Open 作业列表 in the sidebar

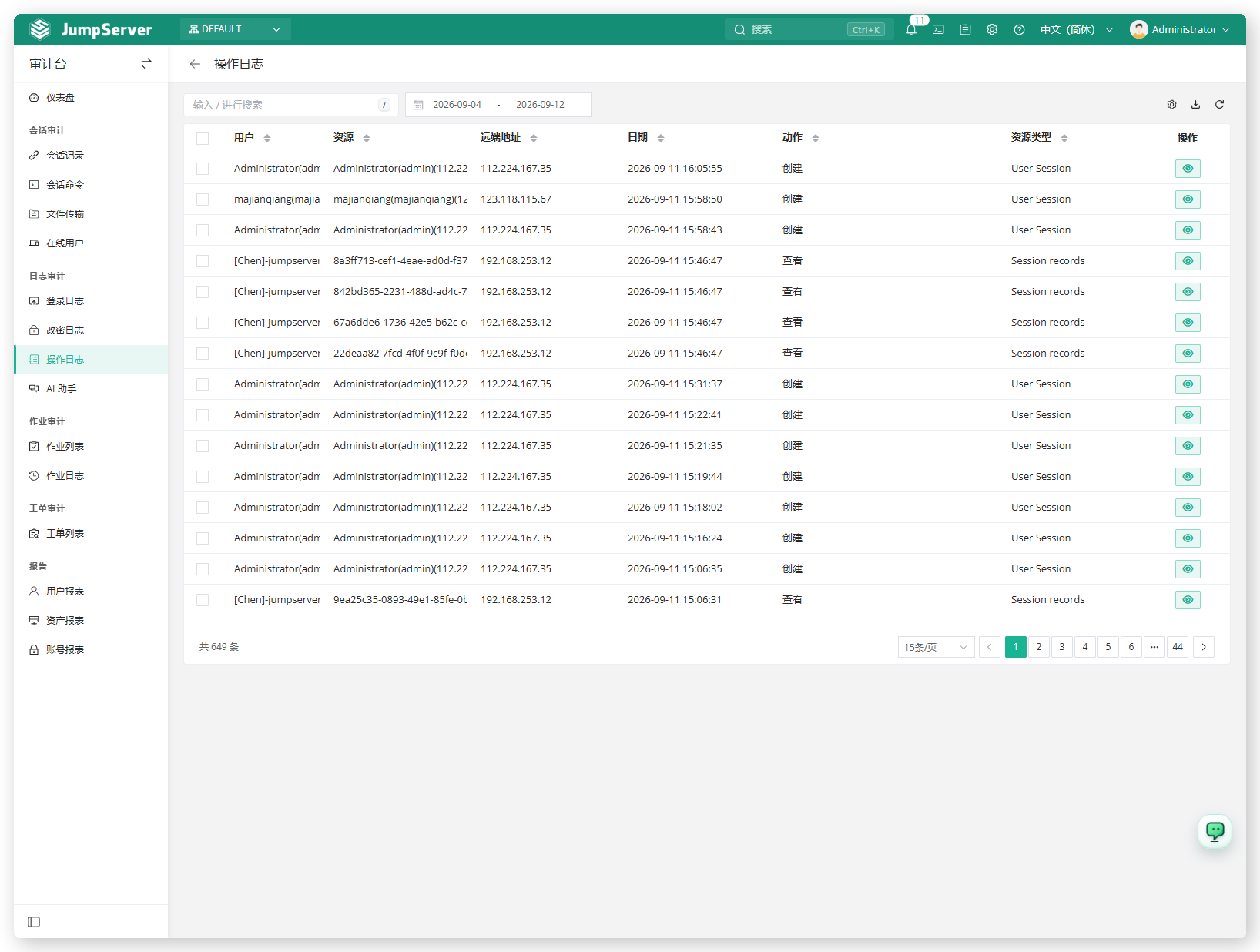pos(91,447)
